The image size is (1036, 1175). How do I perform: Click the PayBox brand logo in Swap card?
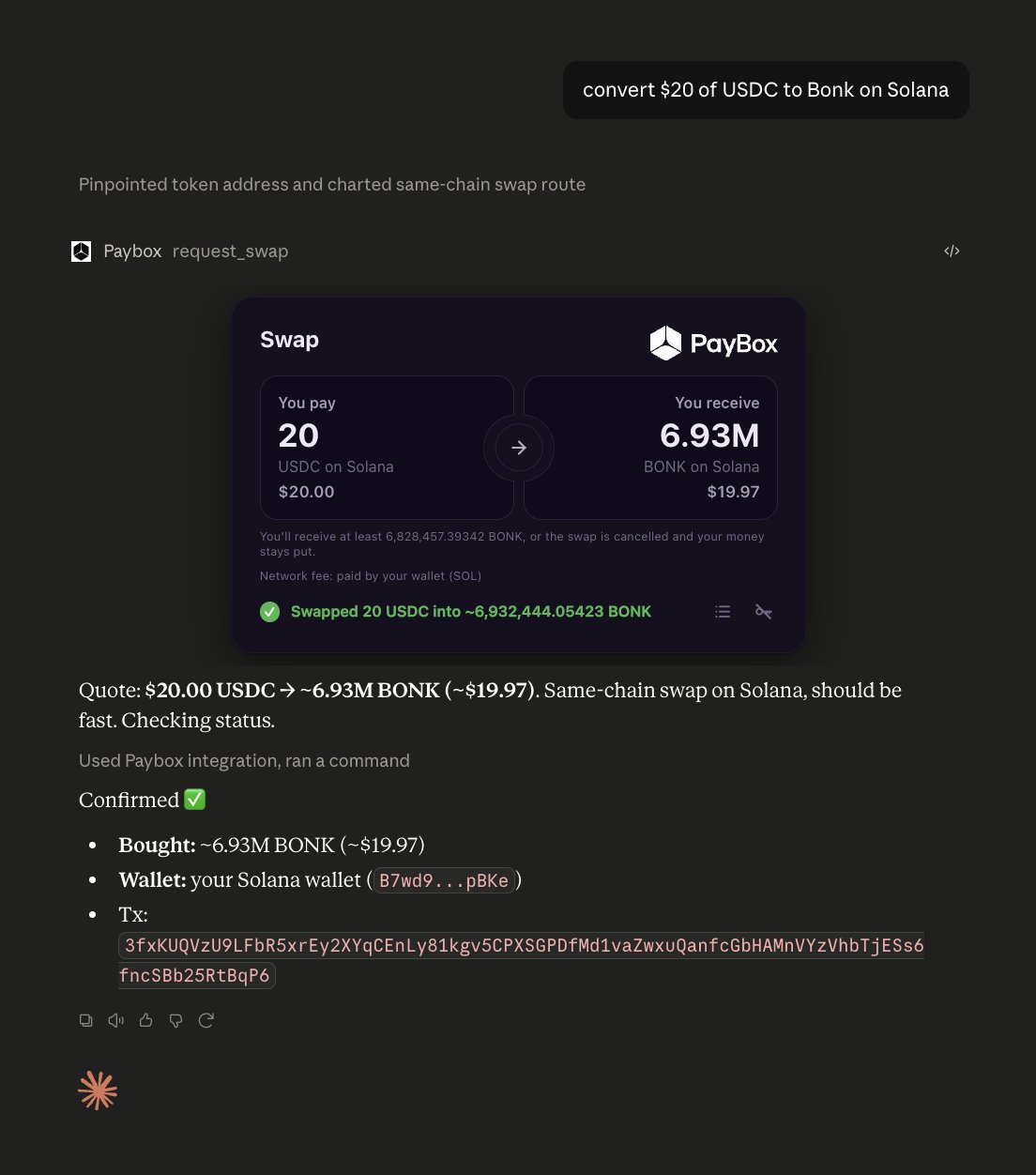coord(713,343)
